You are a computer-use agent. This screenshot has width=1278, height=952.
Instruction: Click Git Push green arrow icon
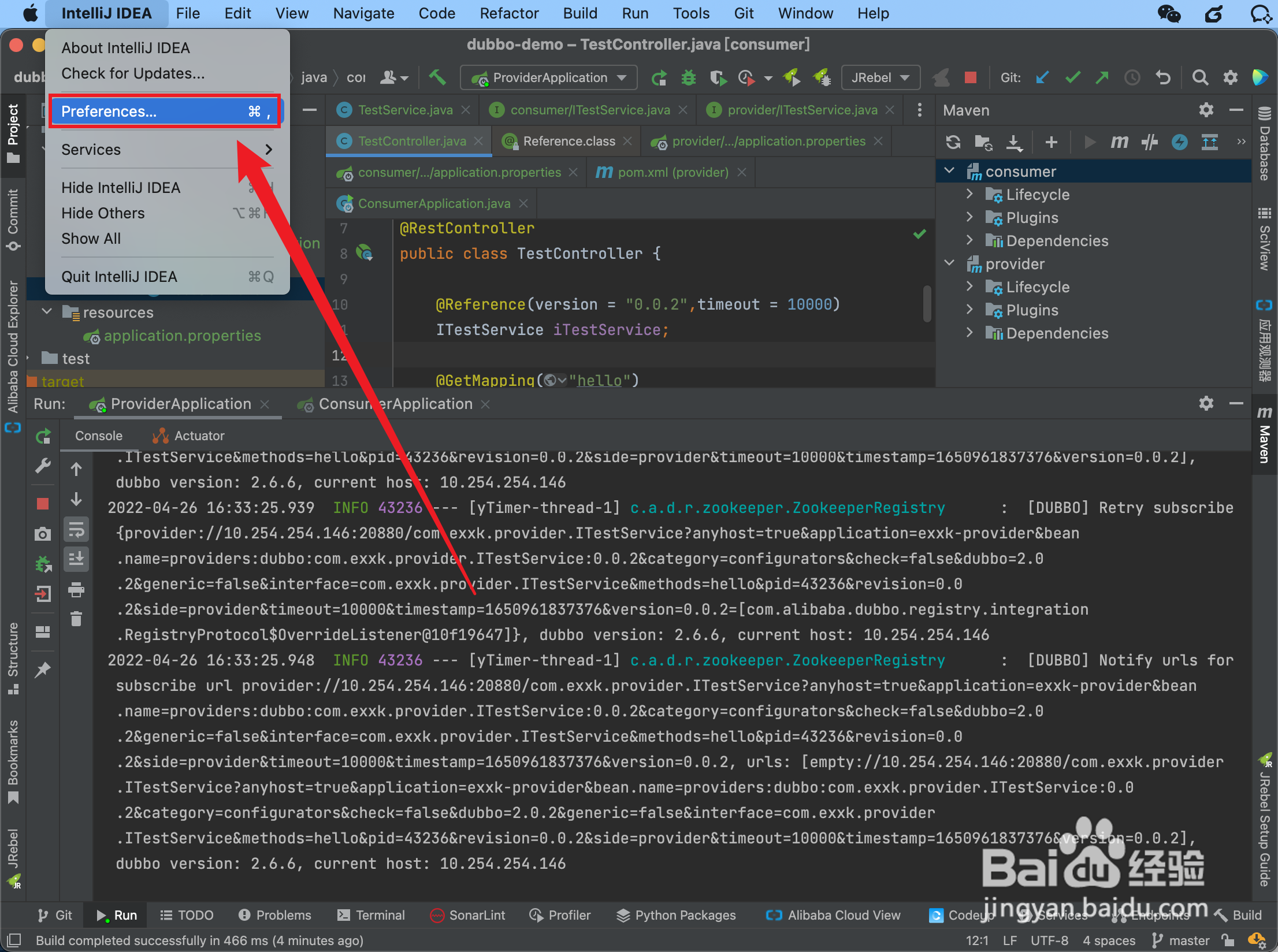click(x=1102, y=77)
